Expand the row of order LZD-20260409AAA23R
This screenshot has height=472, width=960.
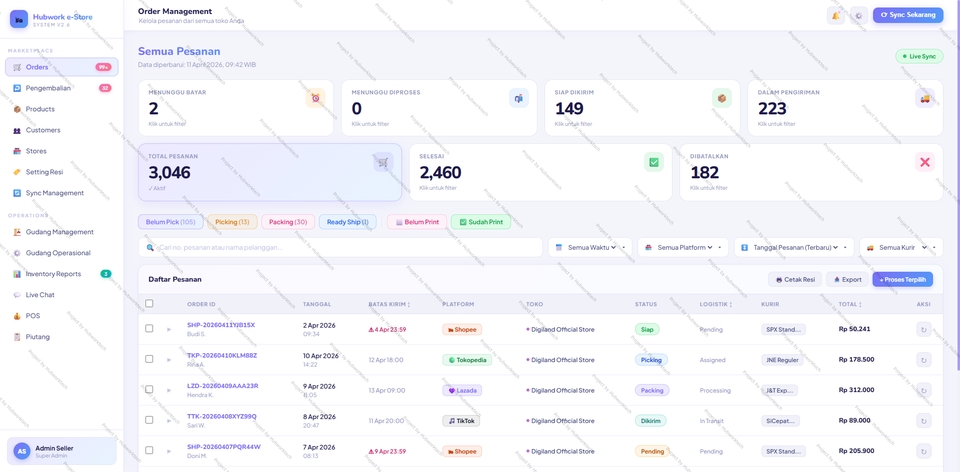pyautogui.click(x=169, y=390)
